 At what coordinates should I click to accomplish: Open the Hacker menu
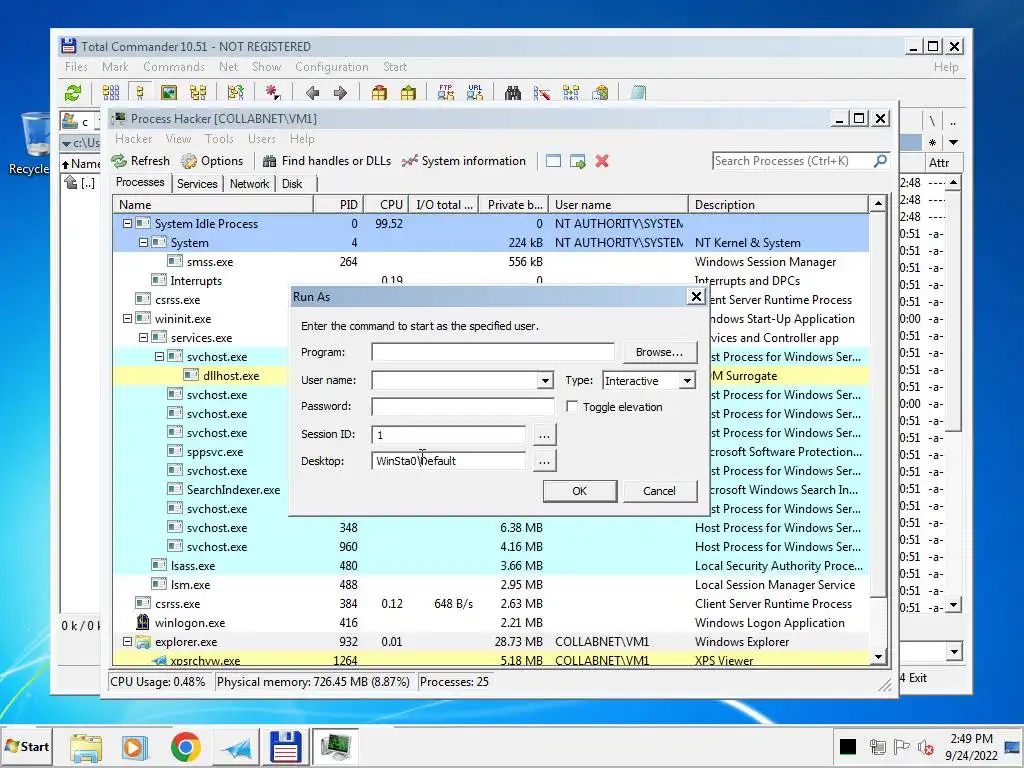click(x=133, y=139)
